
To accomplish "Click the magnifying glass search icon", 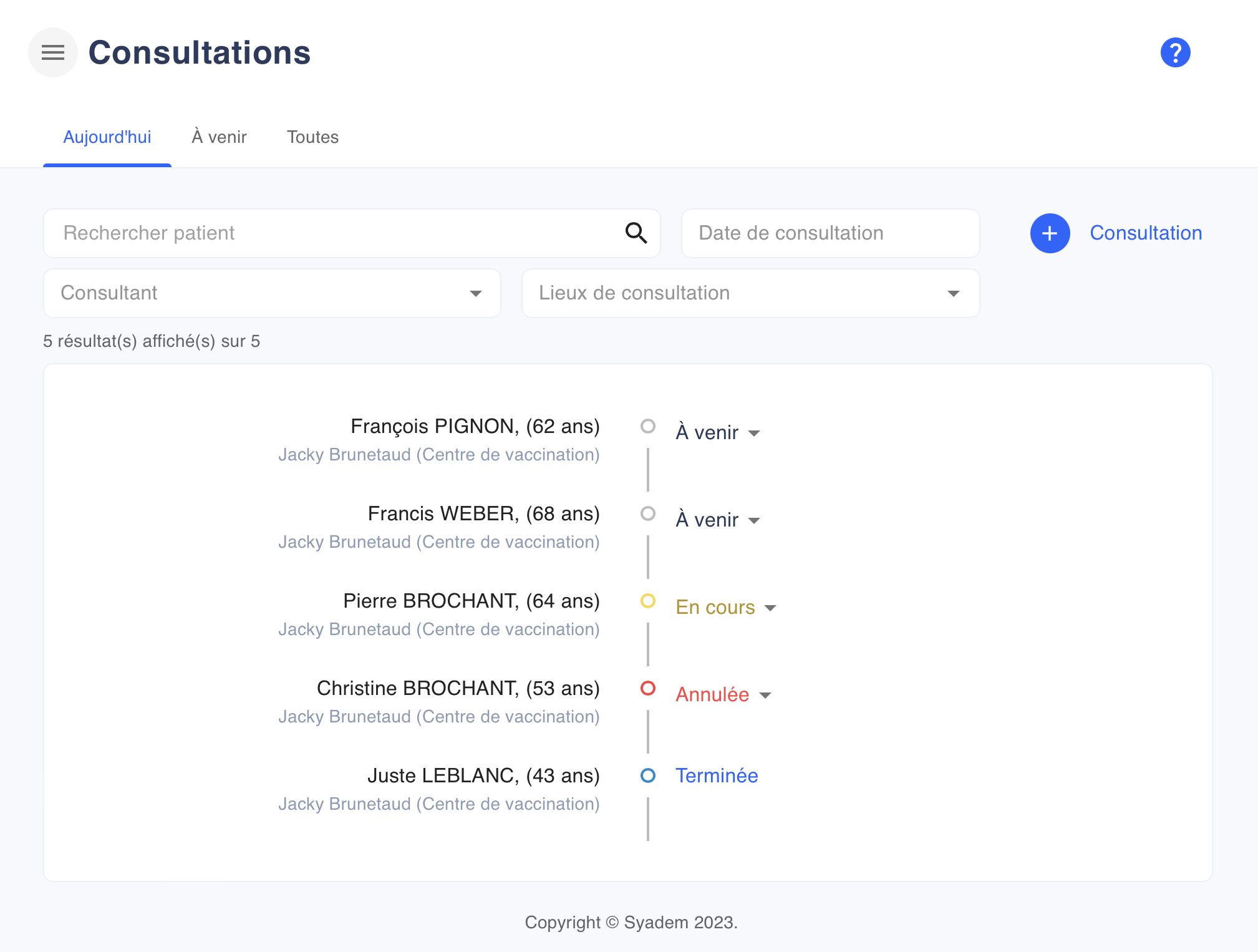I will [x=636, y=233].
